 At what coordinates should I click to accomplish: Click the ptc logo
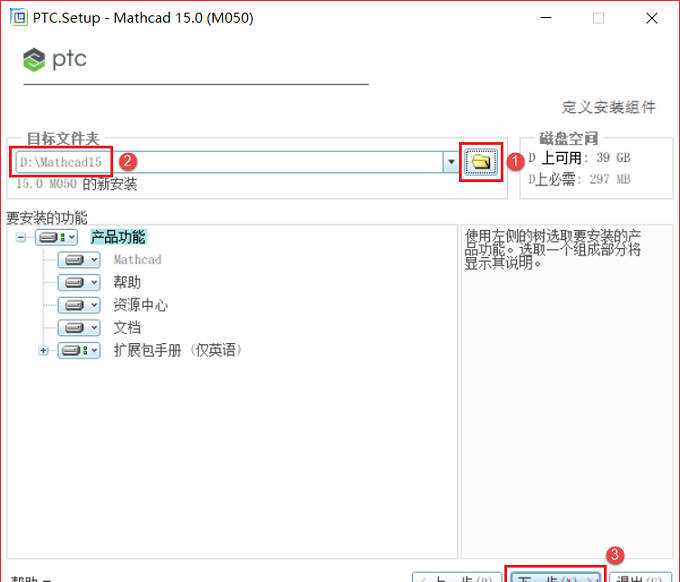tap(55, 59)
